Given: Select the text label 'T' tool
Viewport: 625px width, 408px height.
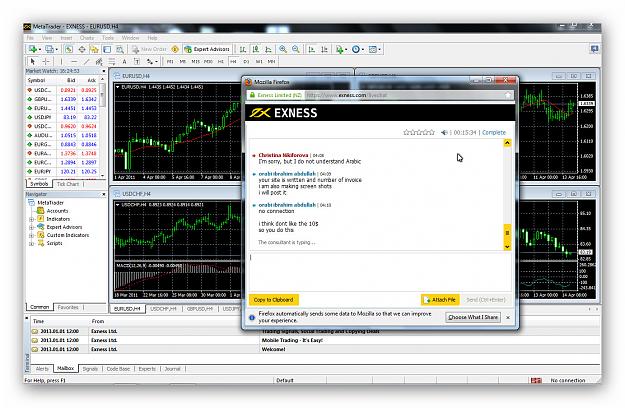Looking at the screenshot, I should (137, 61).
